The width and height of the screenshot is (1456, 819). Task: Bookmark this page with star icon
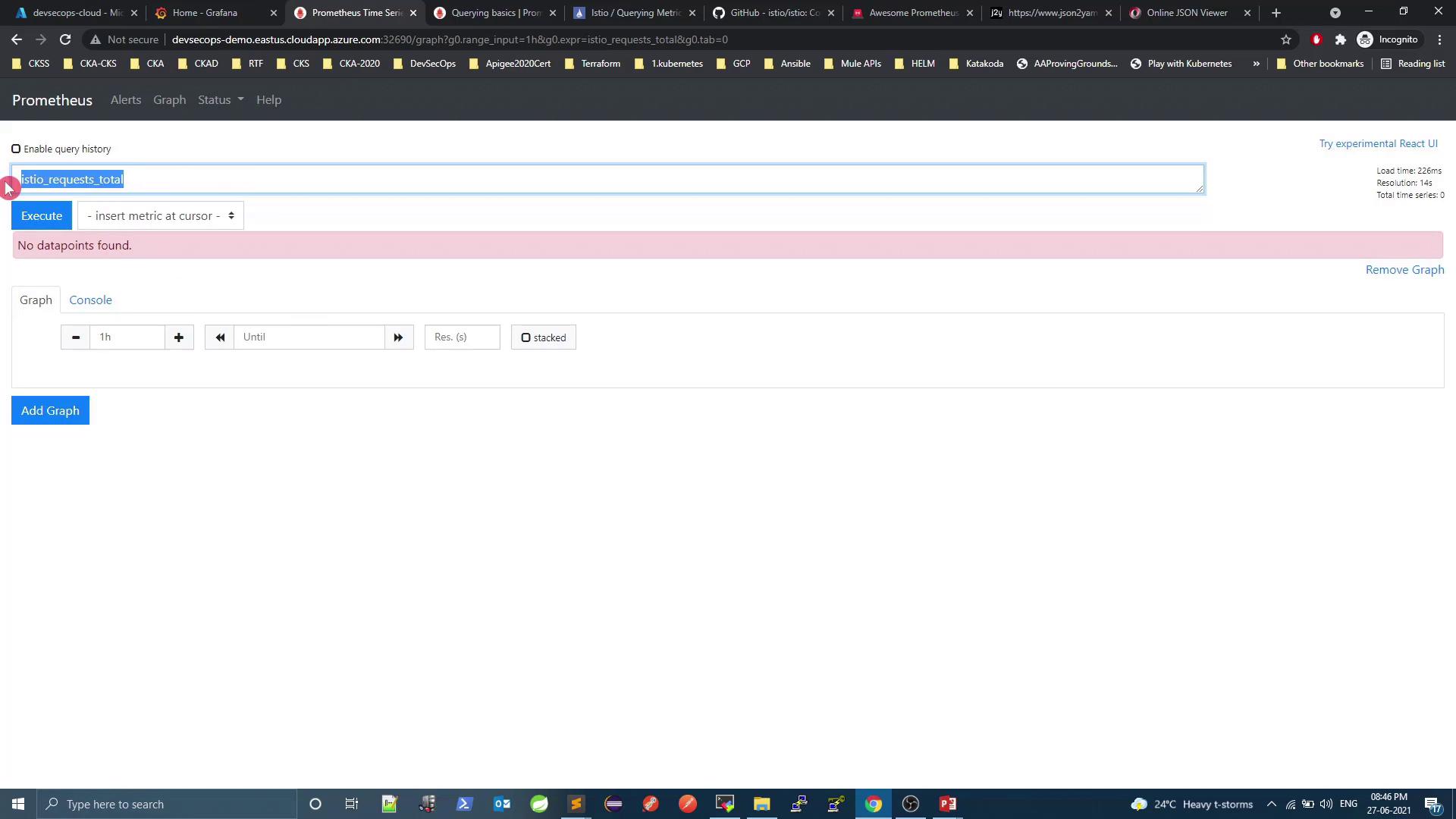tap(1286, 39)
